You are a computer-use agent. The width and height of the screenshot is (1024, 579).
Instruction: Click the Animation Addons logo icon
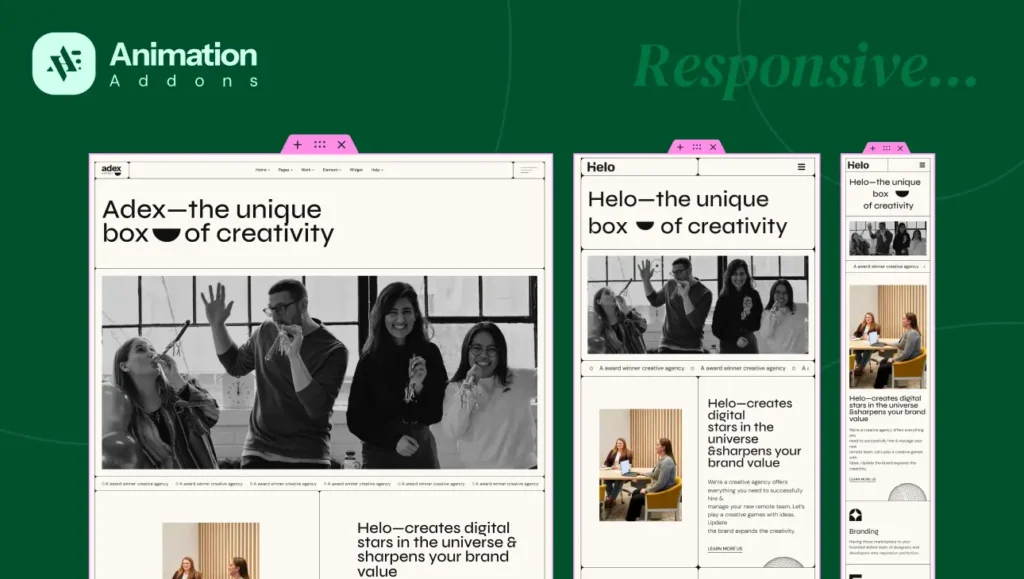[x=62, y=62]
